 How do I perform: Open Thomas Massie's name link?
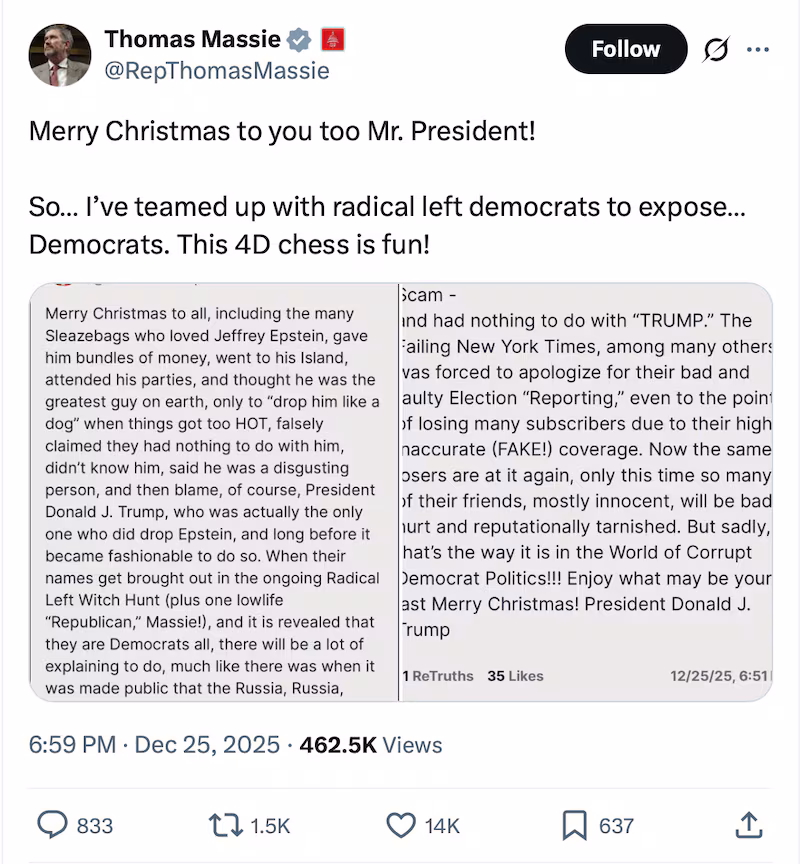pyautogui.click(x=191, y=39)
